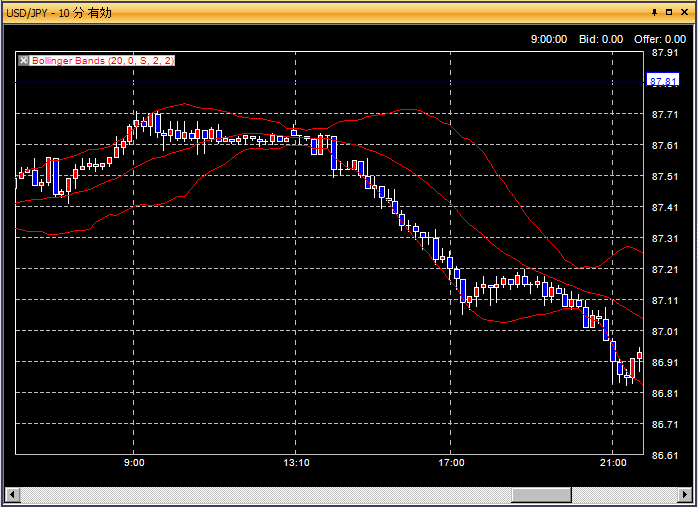Maximize the USD/JPY chart panel
The image size is (698, 507).
click(x=668, y=11)
